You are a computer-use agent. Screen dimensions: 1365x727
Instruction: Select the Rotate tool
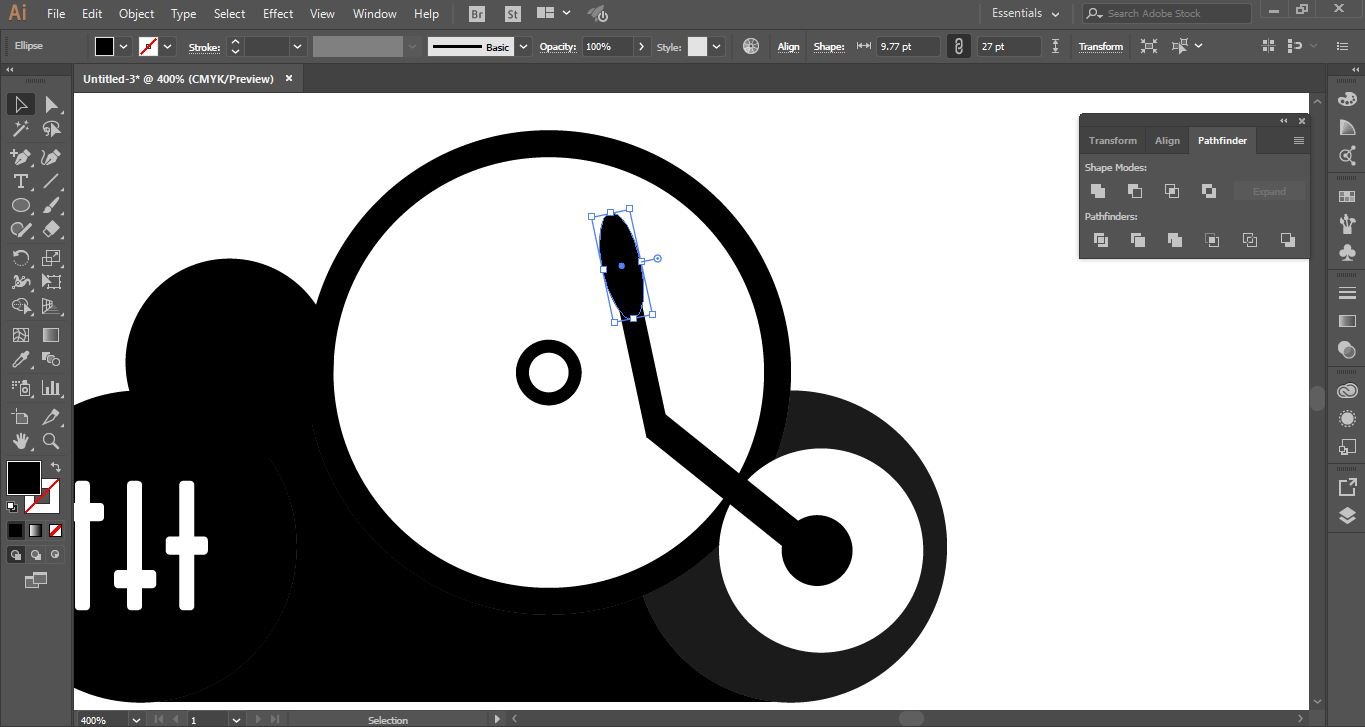click(x=20, y=258)
